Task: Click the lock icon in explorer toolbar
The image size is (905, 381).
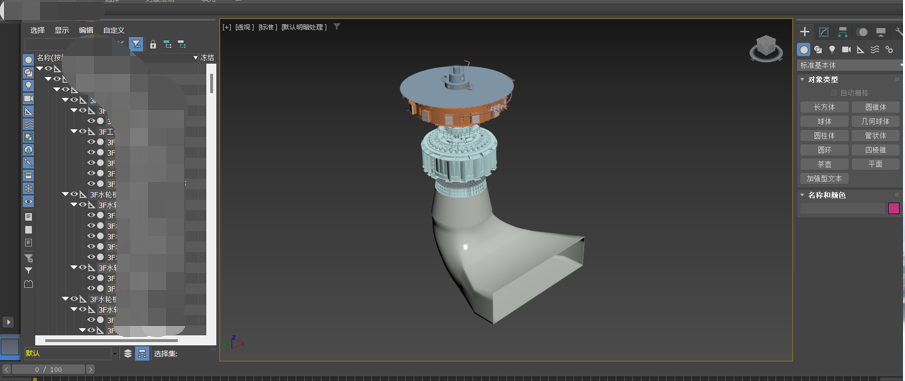Action: [153, 44]
